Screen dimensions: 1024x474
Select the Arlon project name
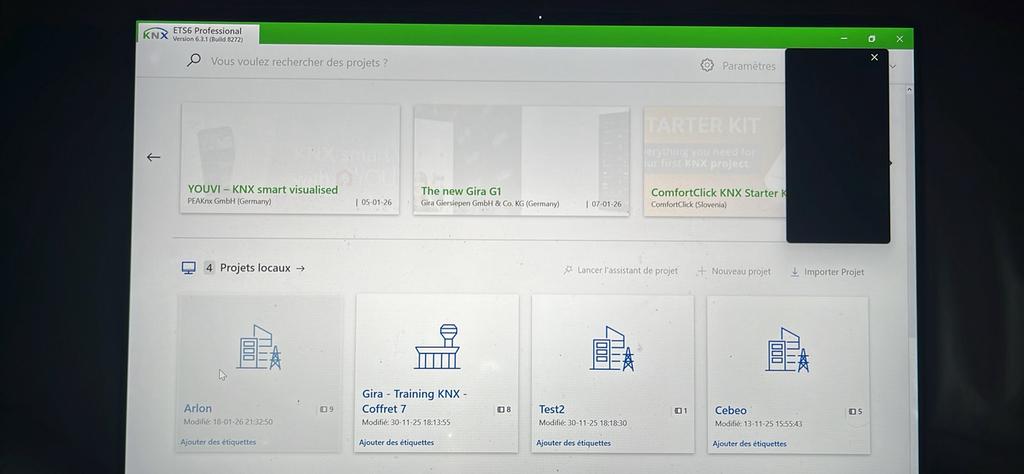point(198,408)
